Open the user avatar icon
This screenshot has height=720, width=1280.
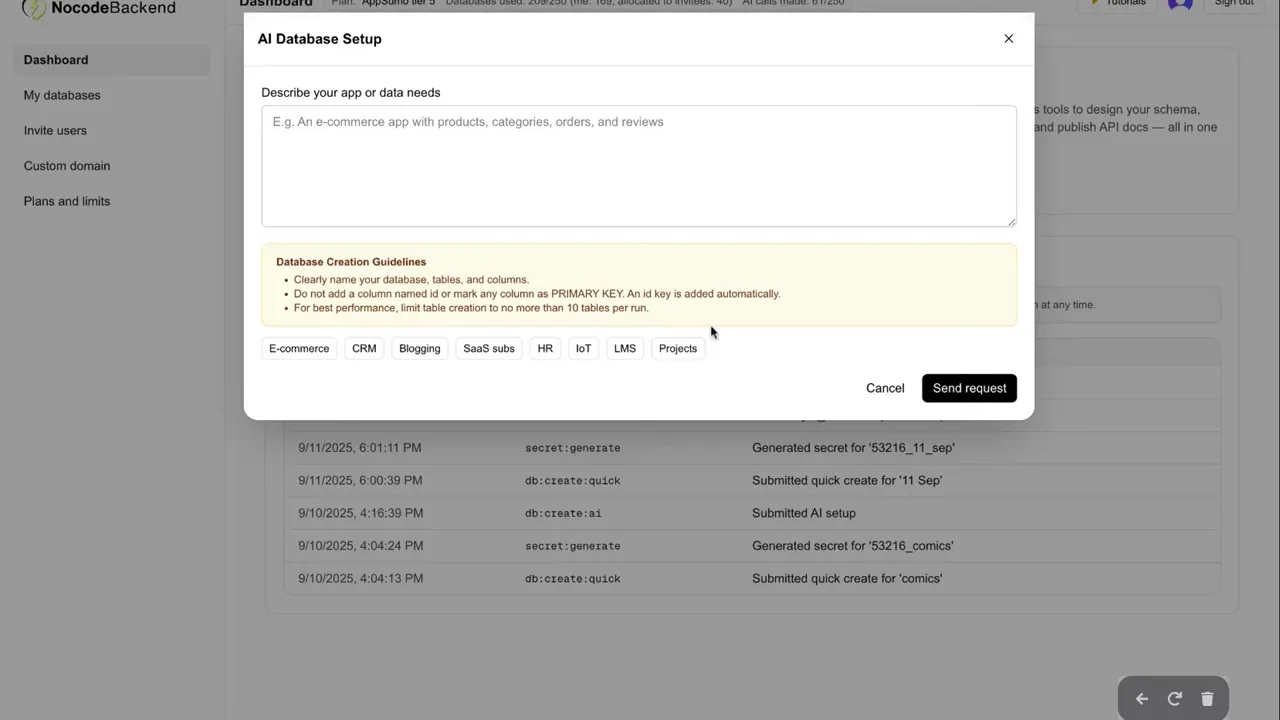pyautogui.click(x=1180, y=4)
